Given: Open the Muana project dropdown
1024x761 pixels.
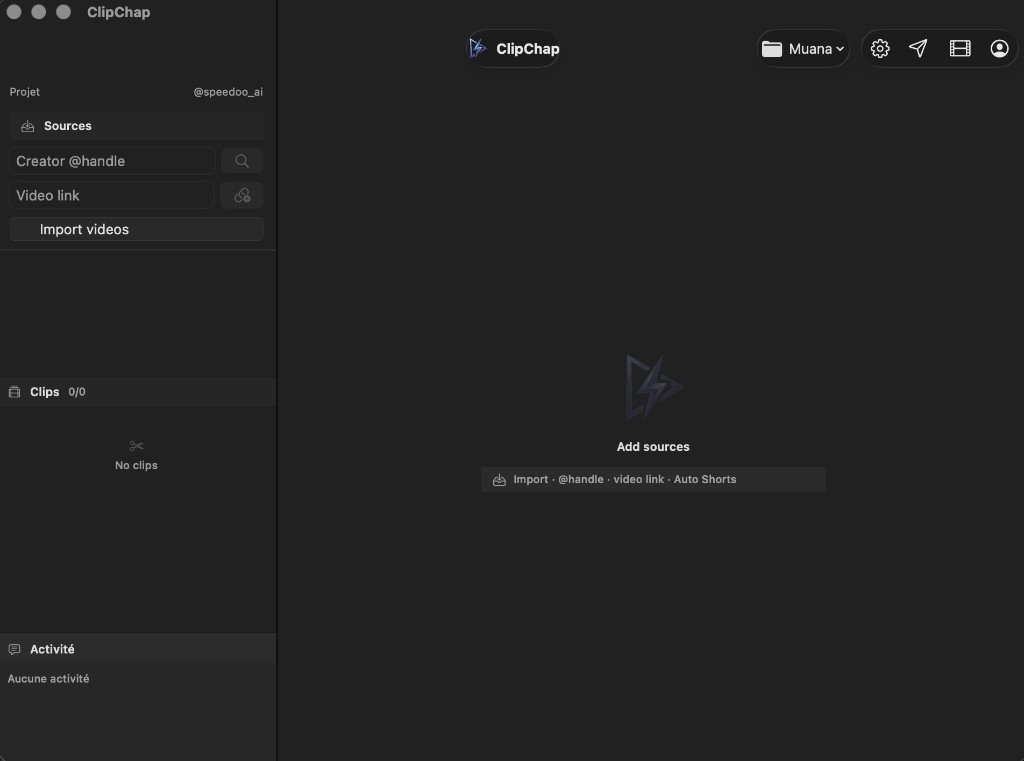Looking at the screenshot, I should coord(803,48).
